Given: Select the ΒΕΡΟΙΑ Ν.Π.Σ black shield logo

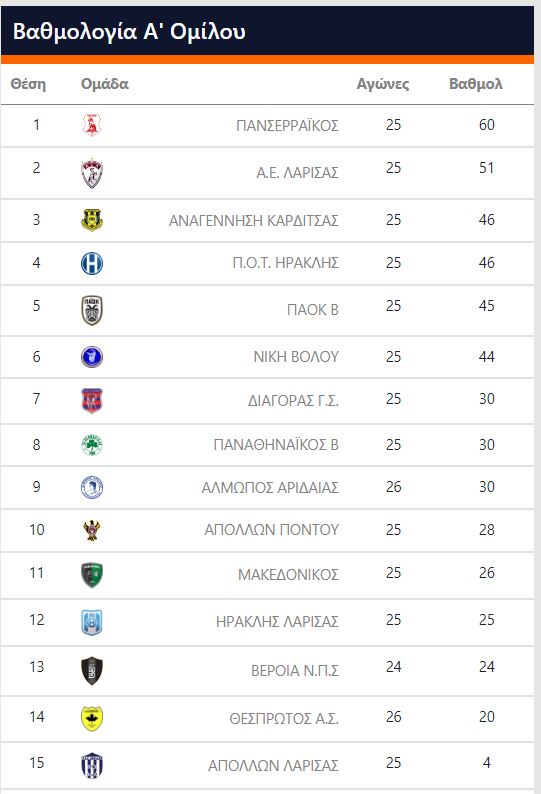Looking at the screenshot, I should click(x=92, y=670).
